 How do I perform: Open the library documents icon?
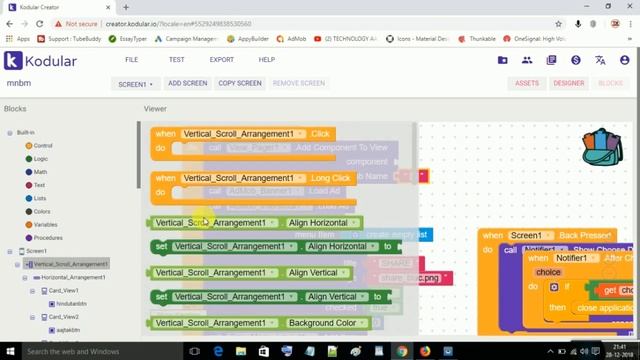[x=551, y=60]
